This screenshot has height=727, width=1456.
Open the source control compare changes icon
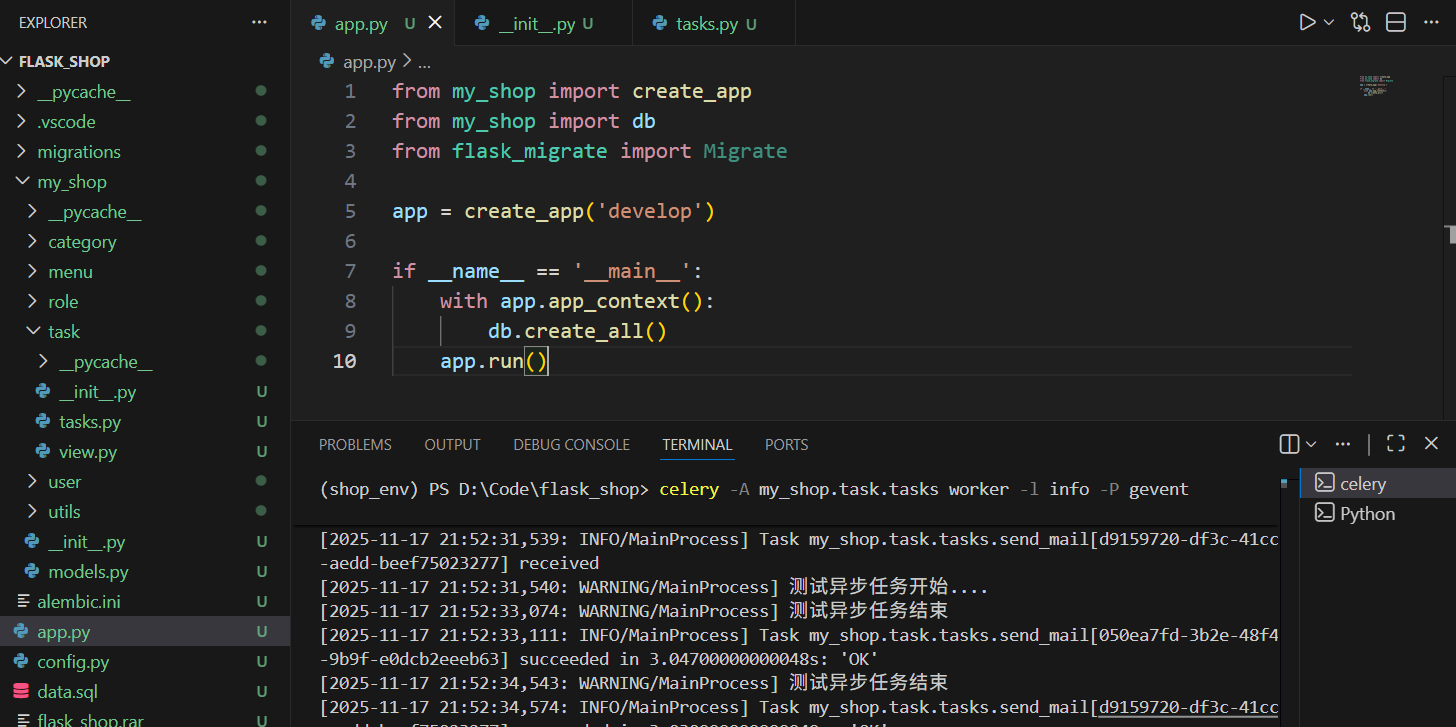[1360, 22]
